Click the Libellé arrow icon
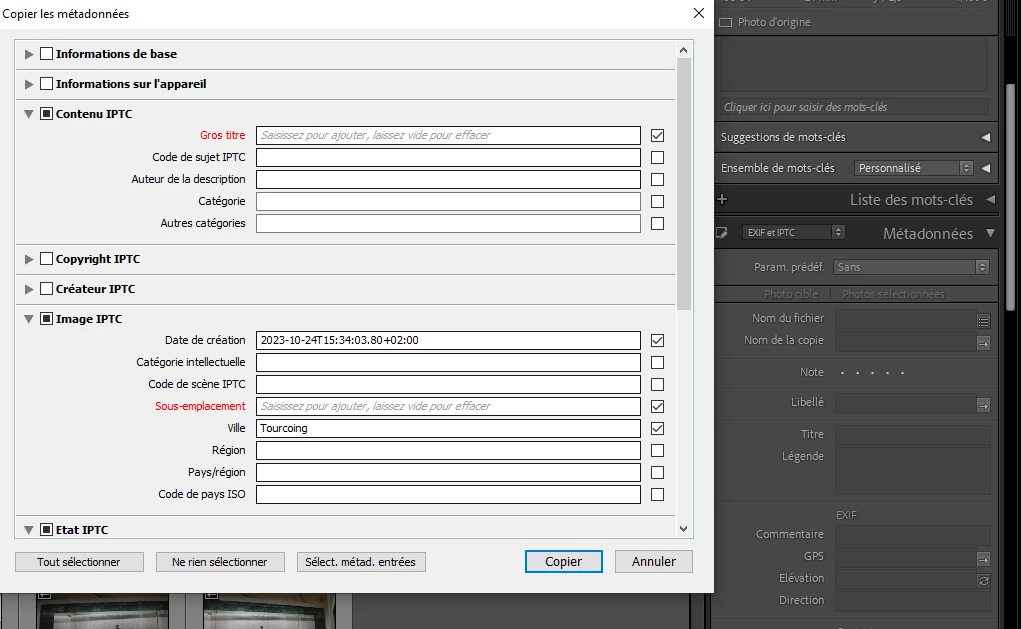 983,406
